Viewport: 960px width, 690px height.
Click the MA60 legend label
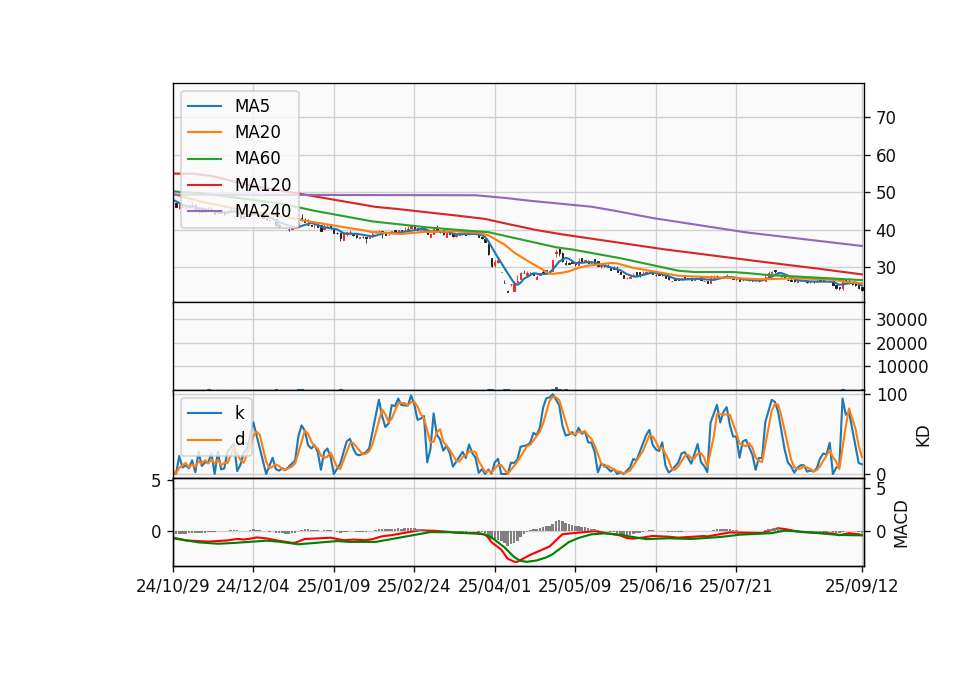[x=257, y=159]
